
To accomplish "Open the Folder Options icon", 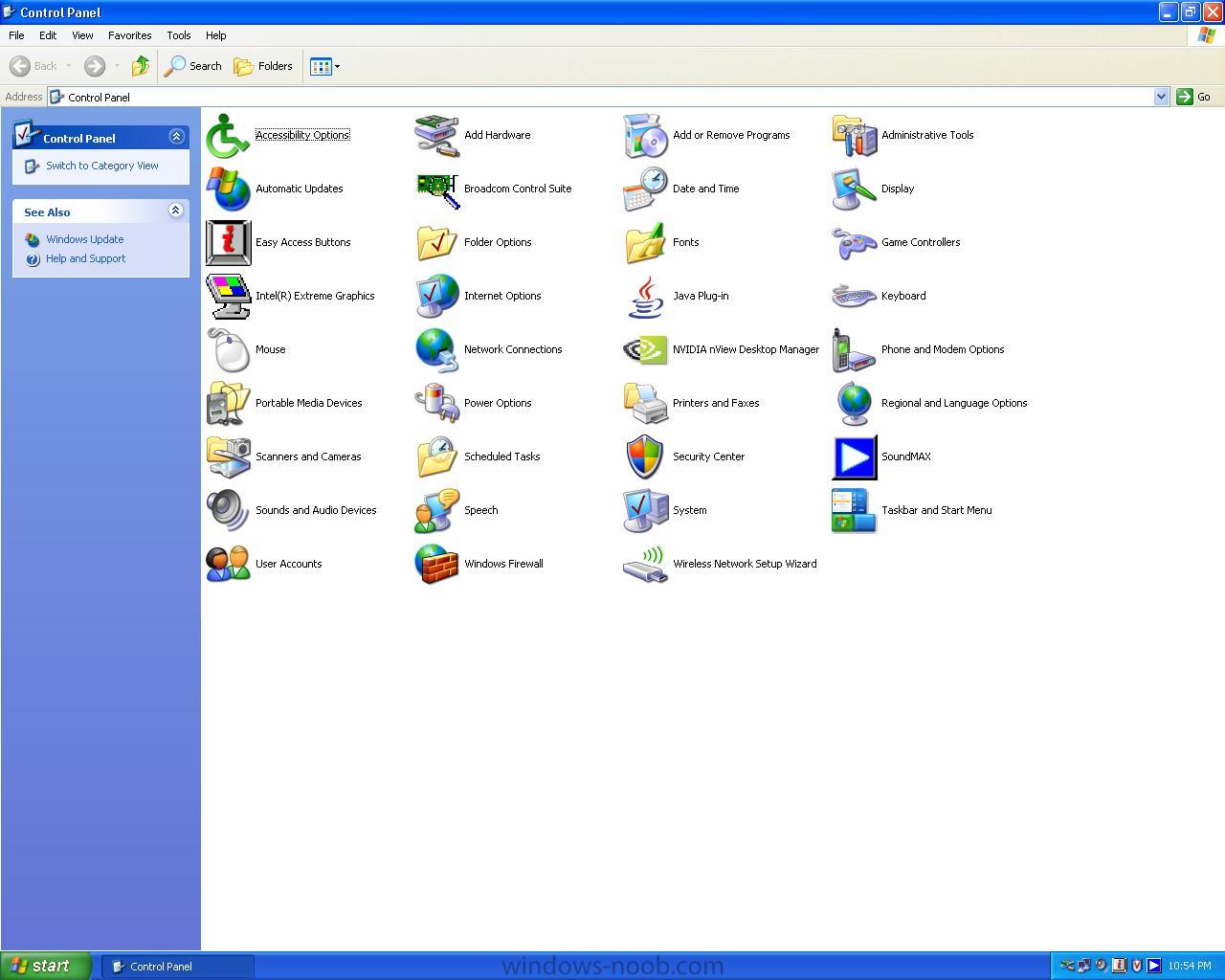I will point(436,242).
